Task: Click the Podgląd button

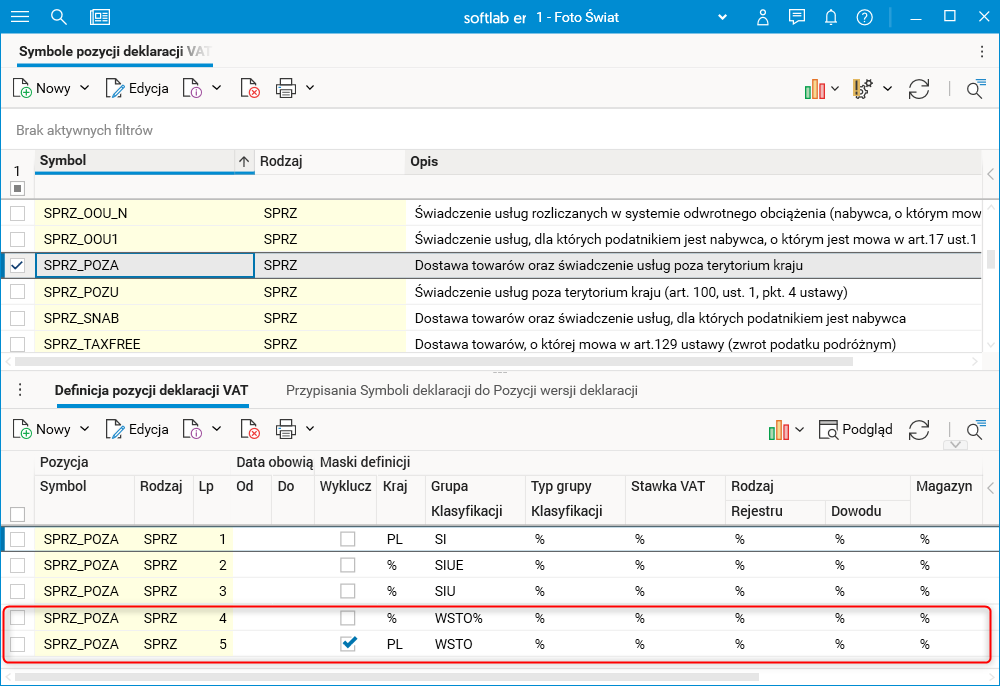Action: pyautogui.click(x=856, y=429)
